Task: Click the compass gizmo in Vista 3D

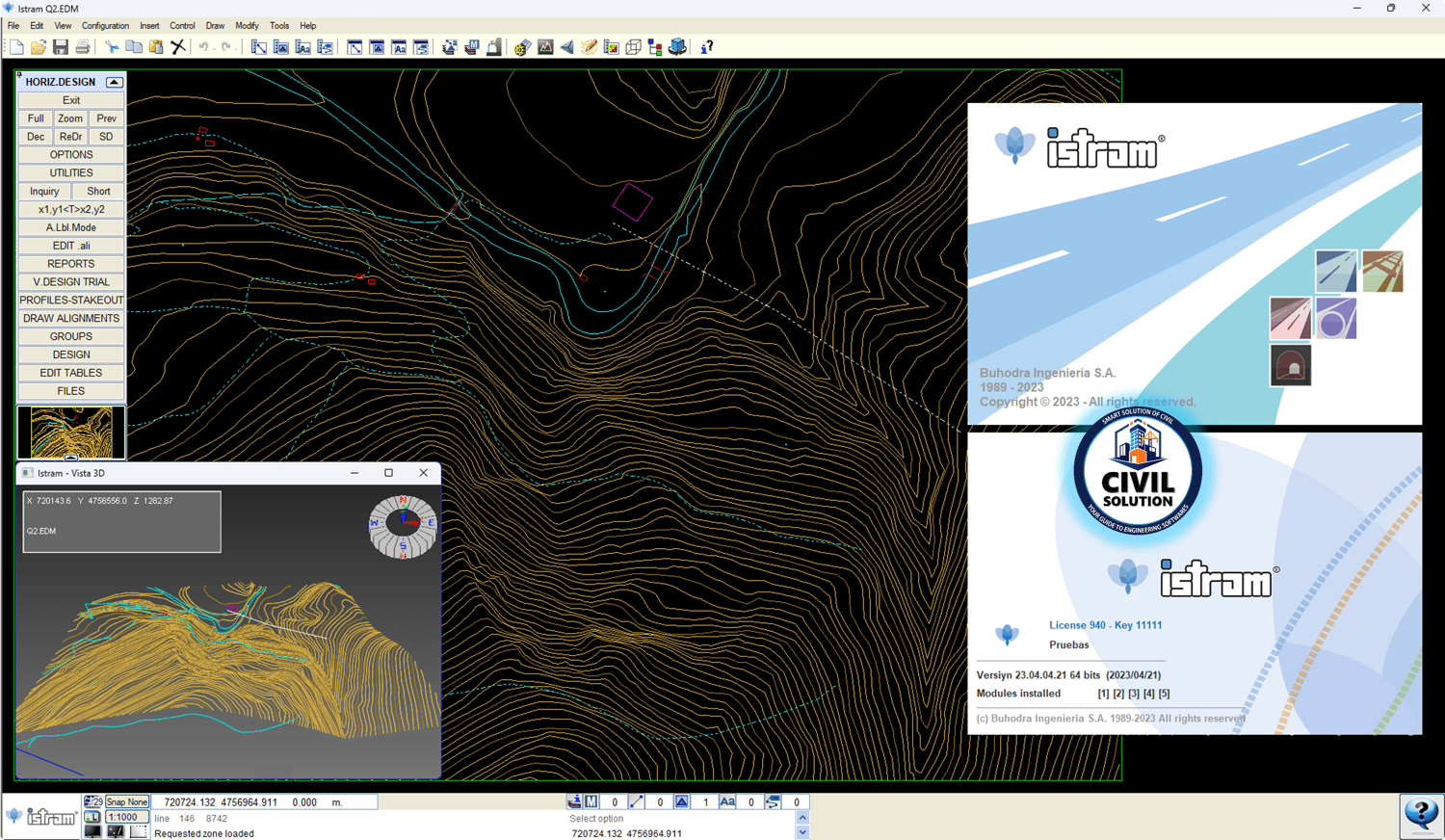Action: tap(403, 526)
